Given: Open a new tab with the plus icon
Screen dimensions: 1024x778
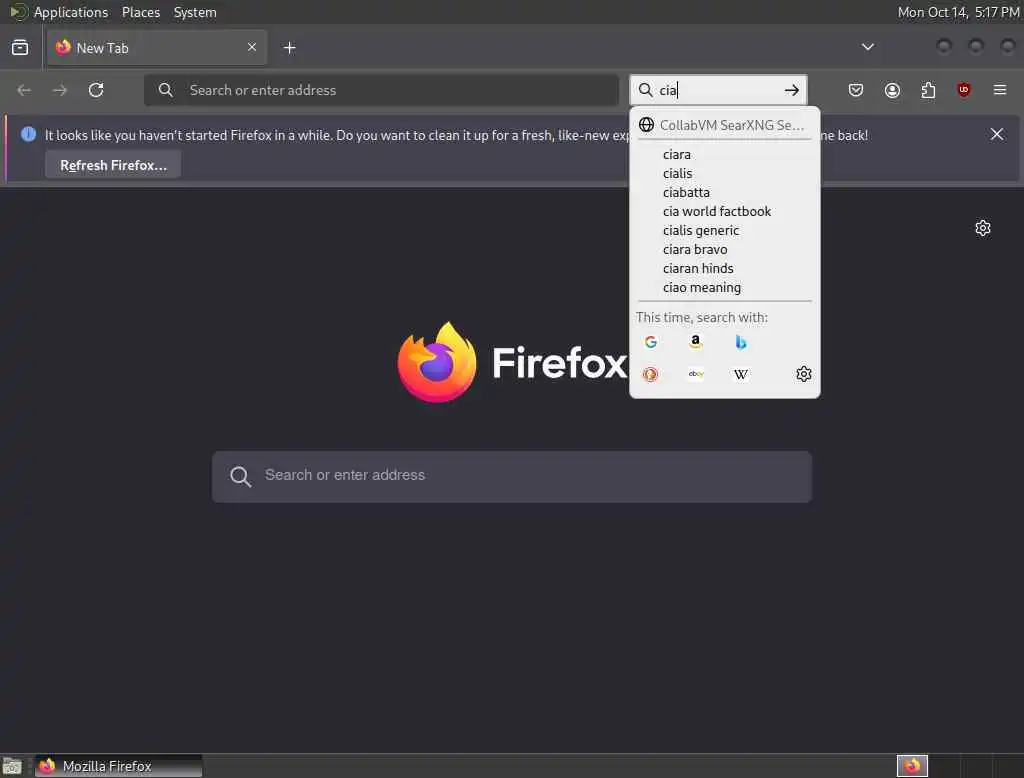Looking at the screenshot, I should pos(289,48).
